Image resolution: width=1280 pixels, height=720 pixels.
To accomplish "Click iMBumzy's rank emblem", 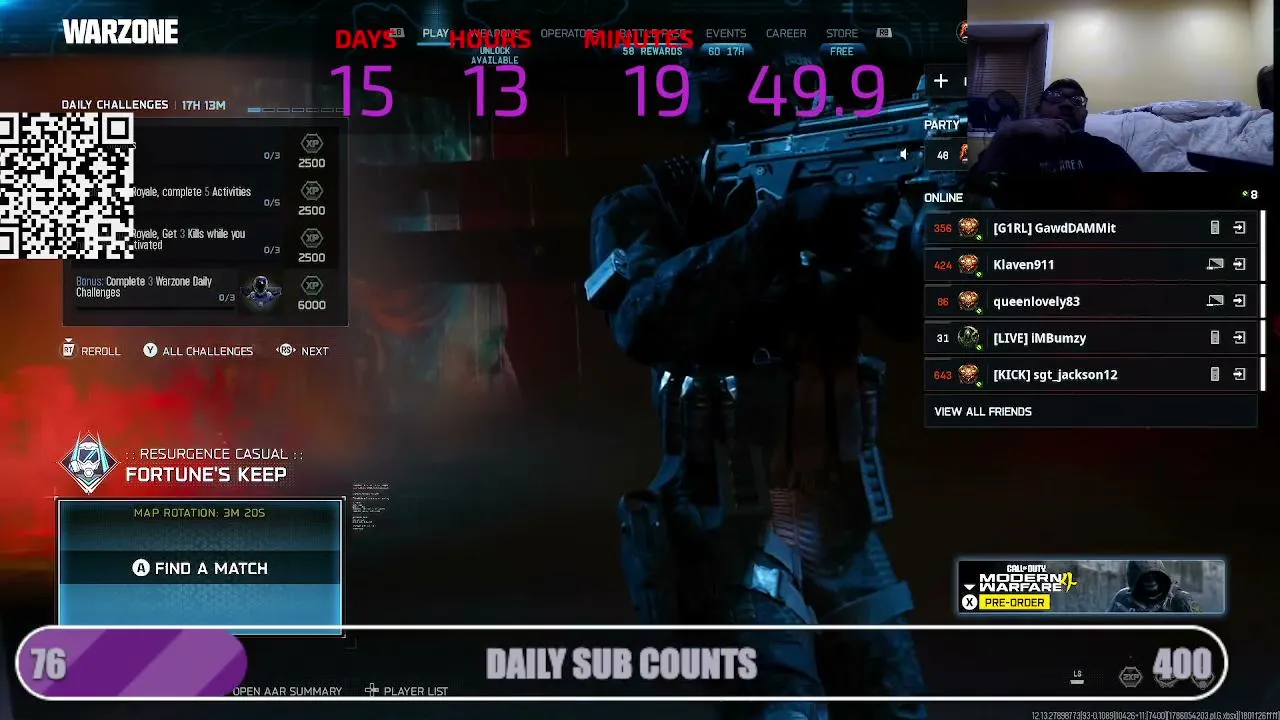I will (969, 338).
